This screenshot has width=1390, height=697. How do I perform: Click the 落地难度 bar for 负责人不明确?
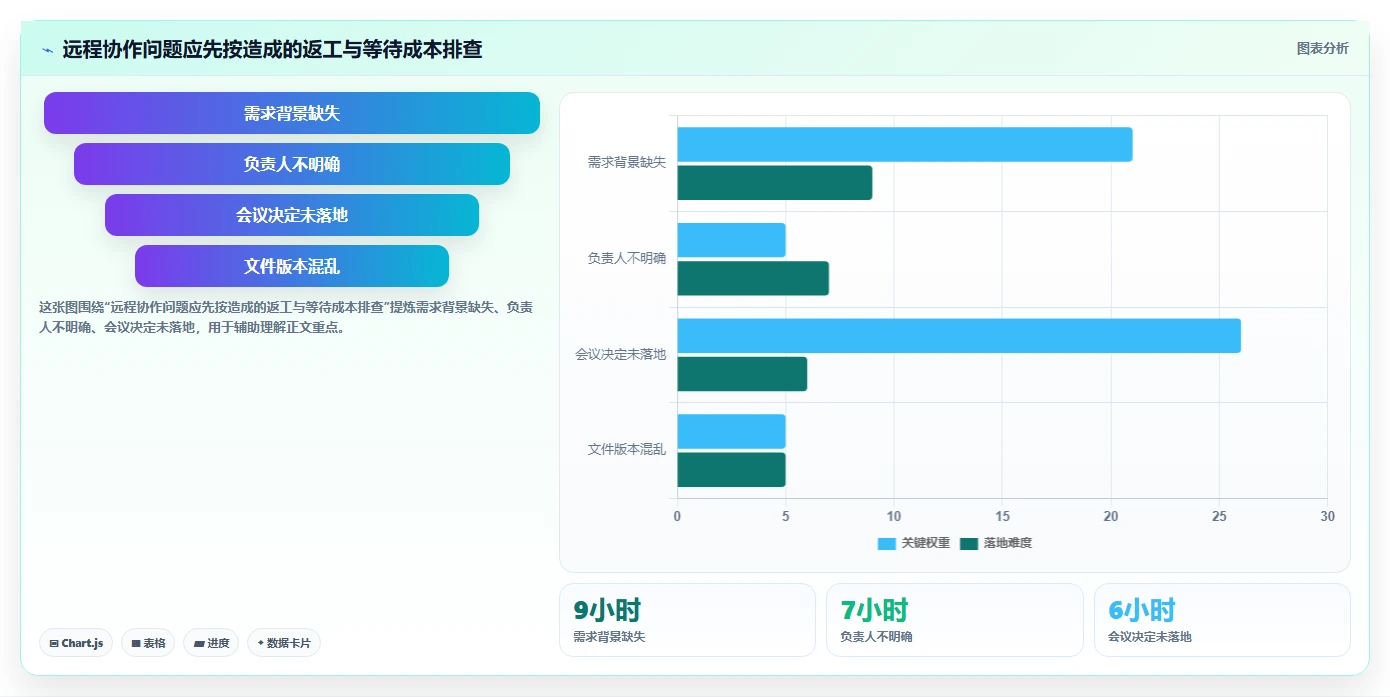pos(753,278)
